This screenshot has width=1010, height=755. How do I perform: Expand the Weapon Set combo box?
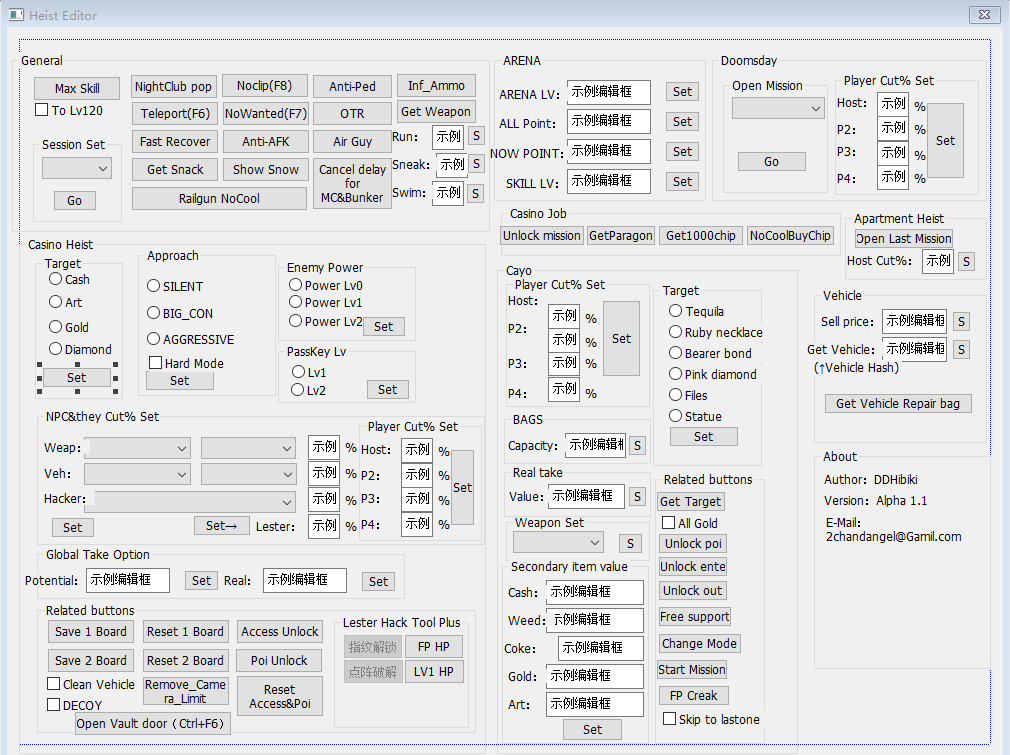point(558,543)
